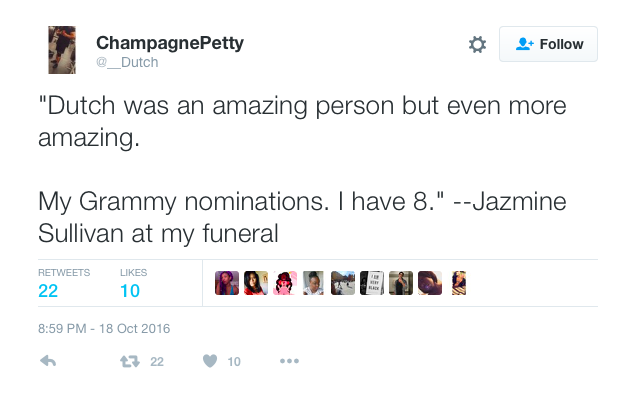Click the first liker avatar with purple tint

226,283
